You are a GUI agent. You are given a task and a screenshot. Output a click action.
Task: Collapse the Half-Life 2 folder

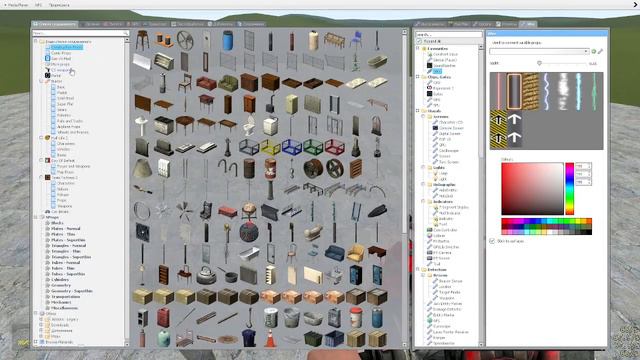(41, 138)
